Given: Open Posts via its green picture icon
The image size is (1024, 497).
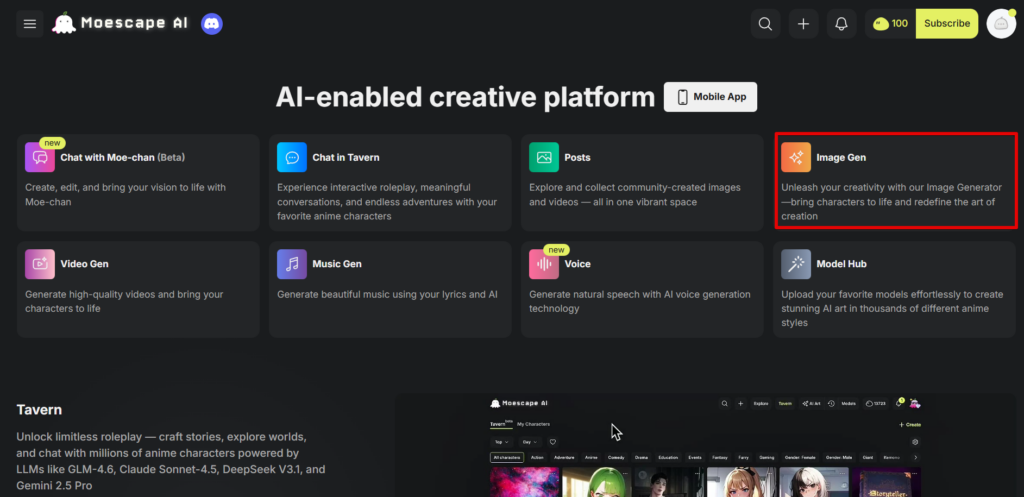Looking at the screenshot, I should point(544,157).
